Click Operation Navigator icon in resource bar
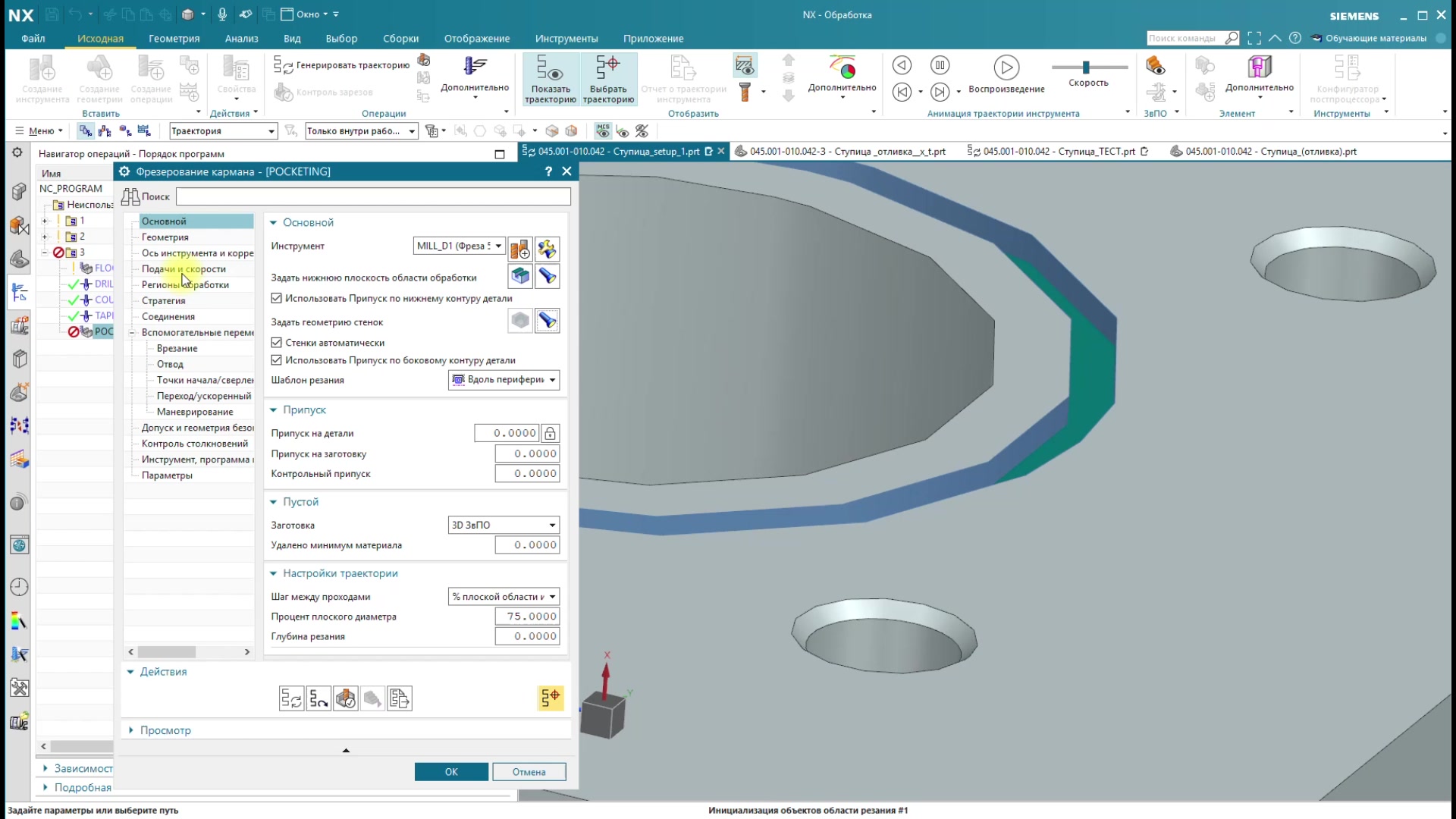Viewport: 1456px width, 819px height. pyautogui.click(x=20, y=292)
